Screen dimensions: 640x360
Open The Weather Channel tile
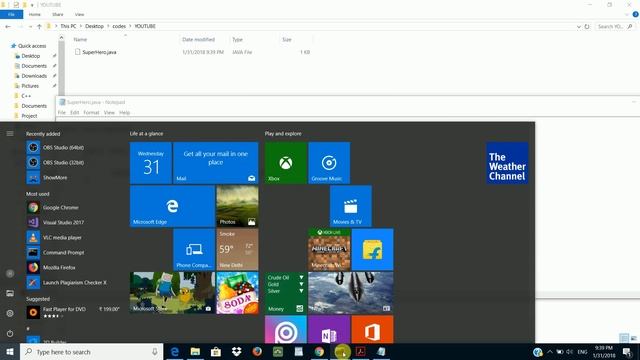point(507,163)
